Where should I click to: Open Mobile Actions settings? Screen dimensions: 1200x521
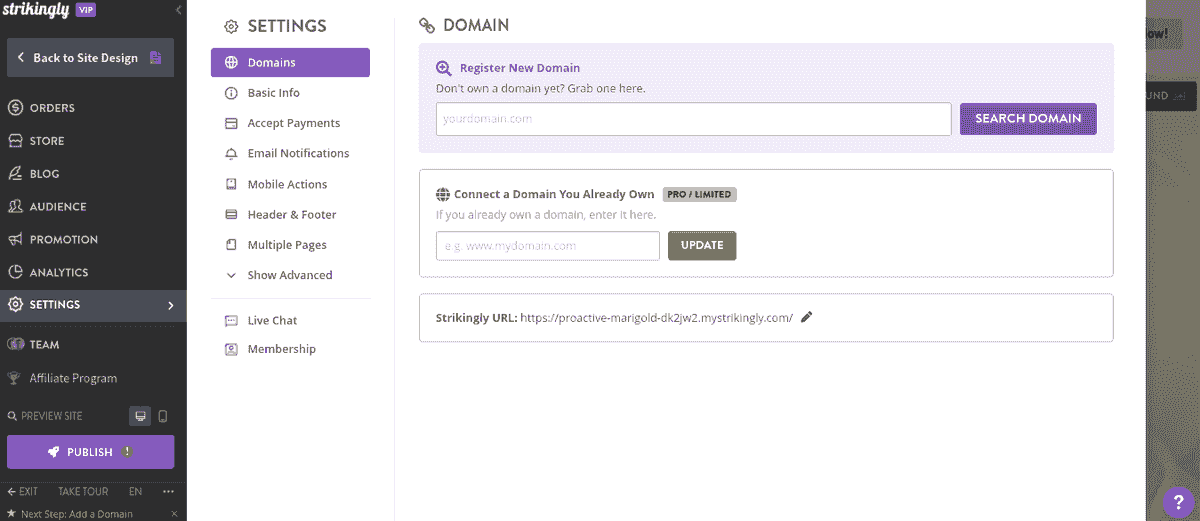tap(290, 185)
